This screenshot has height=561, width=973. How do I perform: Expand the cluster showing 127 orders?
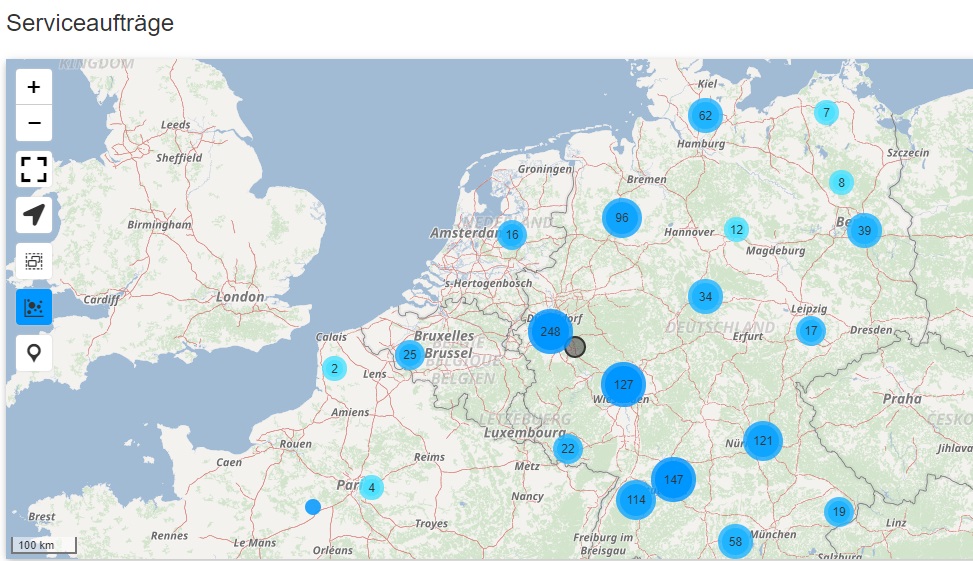(x=623, y=384)
